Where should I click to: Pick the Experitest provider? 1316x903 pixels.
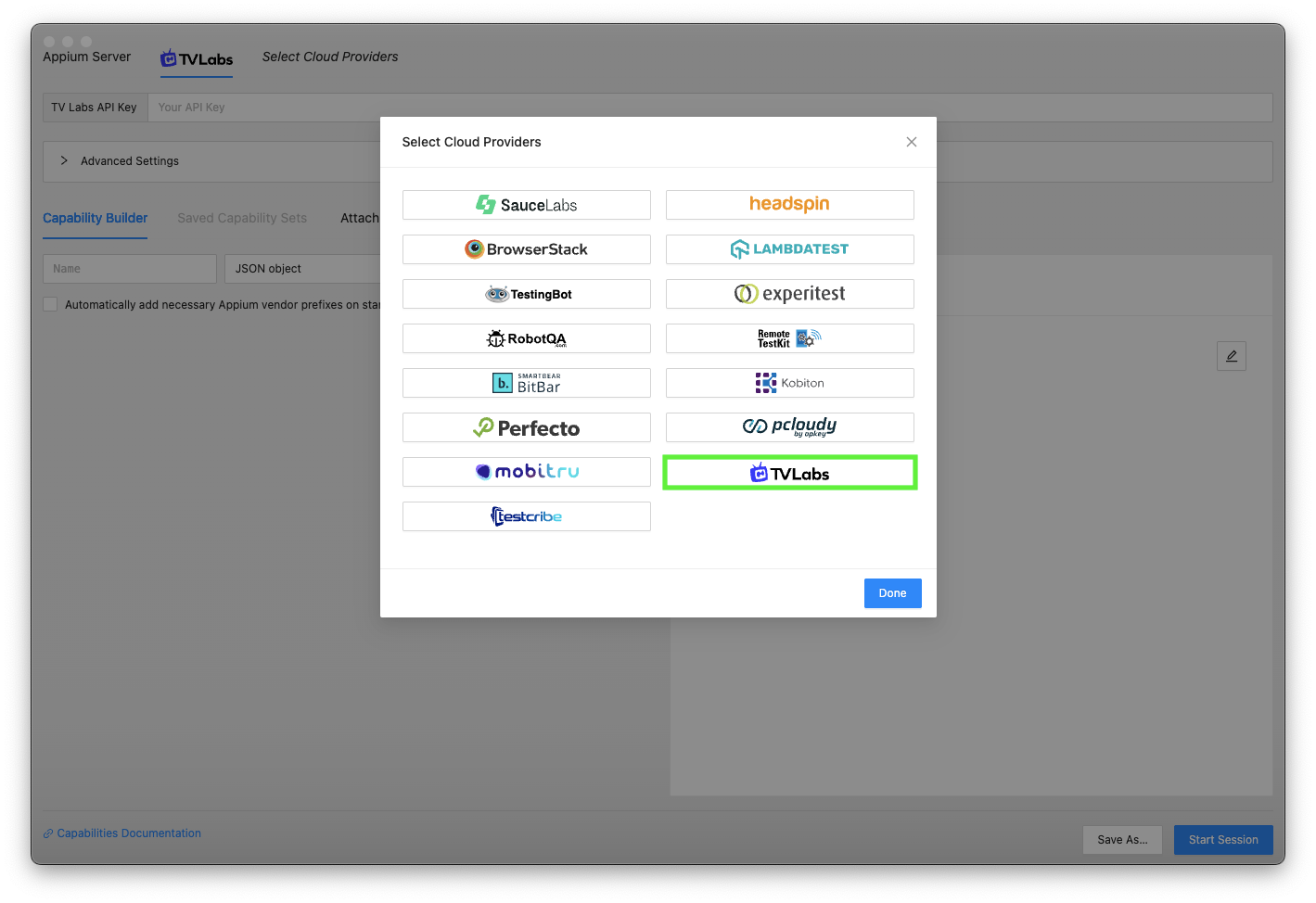[789, 294]
